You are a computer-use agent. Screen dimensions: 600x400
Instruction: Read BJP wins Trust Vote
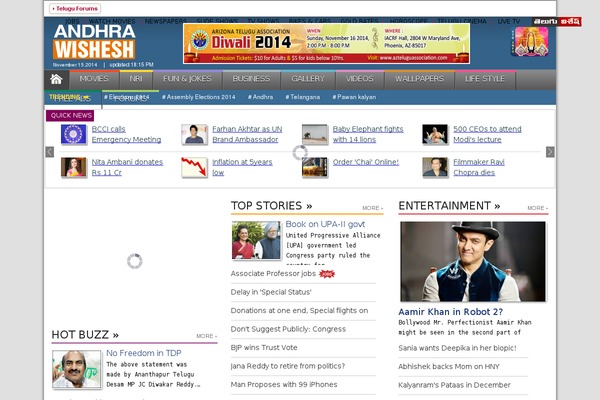(x=264, y=348)
